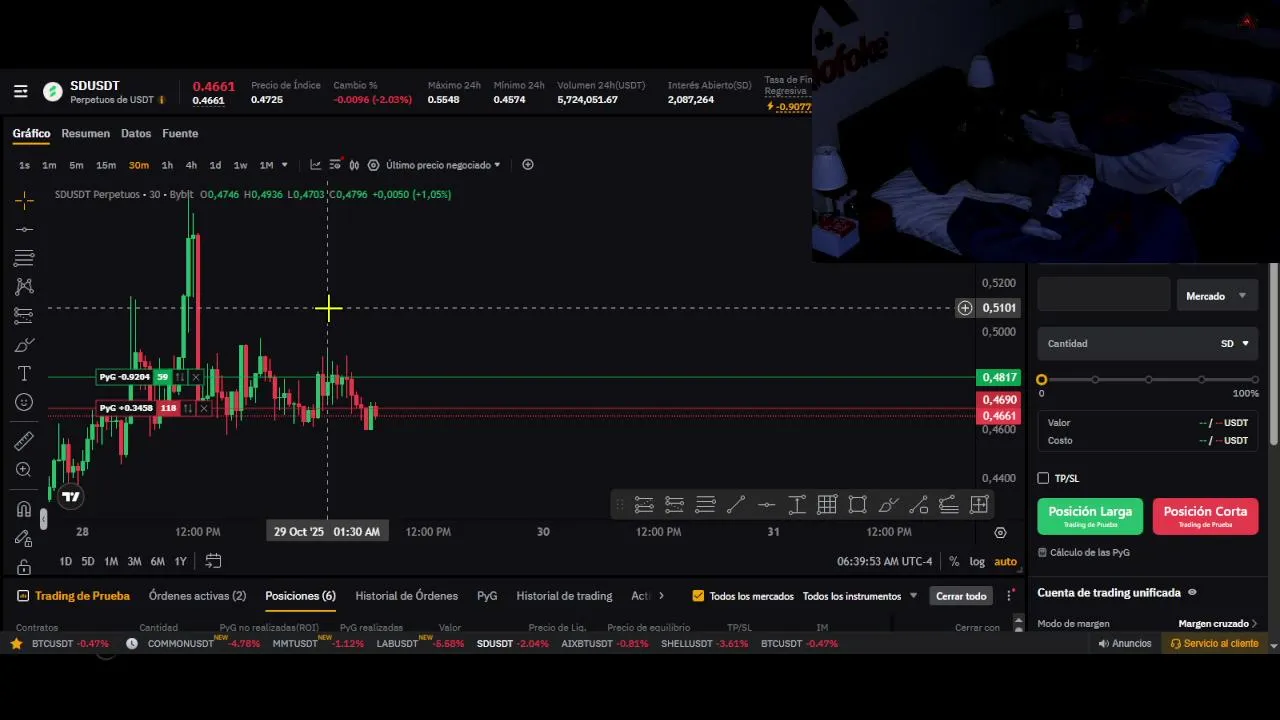1280x720 pixels.
Task: Open Todos los instrumentos dropdown
Action: (x=860, y=596)
